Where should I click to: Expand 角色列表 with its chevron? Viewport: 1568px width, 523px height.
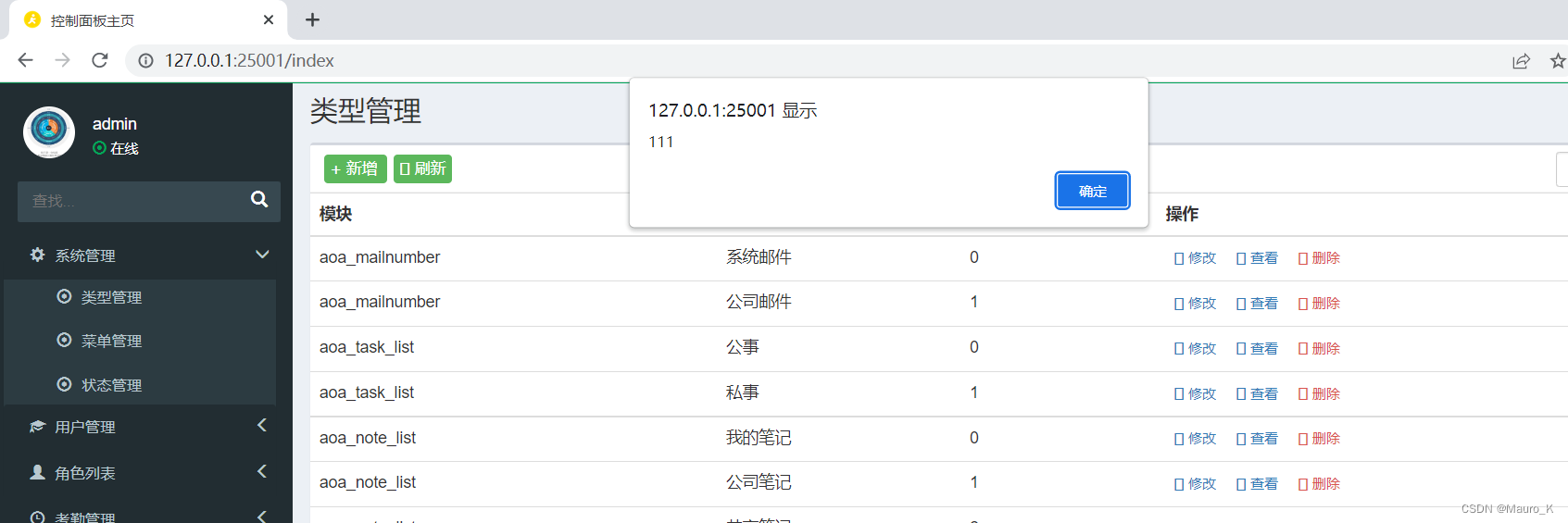click(262, 471)
